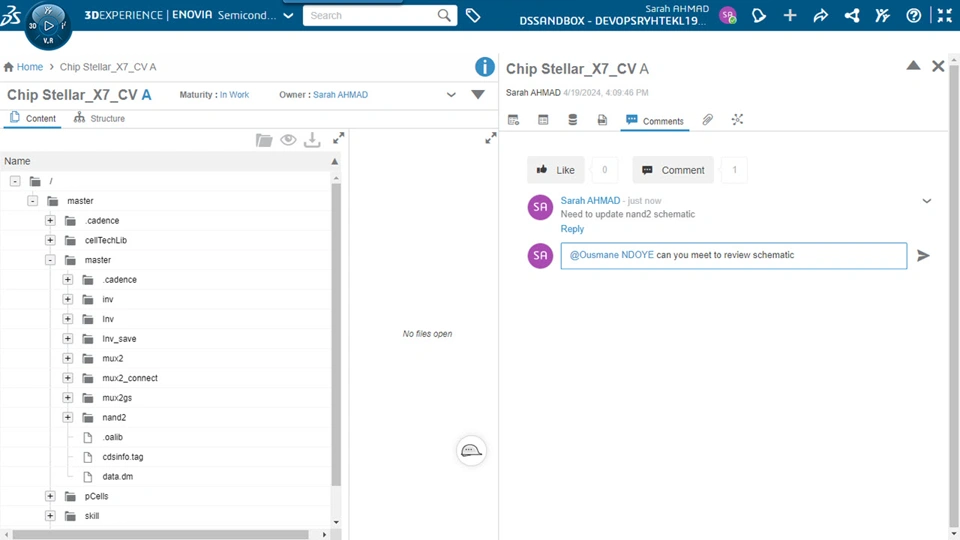The width and height of the screenshot is (960, 540).
Task: Expand the header chevron next to owner
Action: (x=451, y=95)
